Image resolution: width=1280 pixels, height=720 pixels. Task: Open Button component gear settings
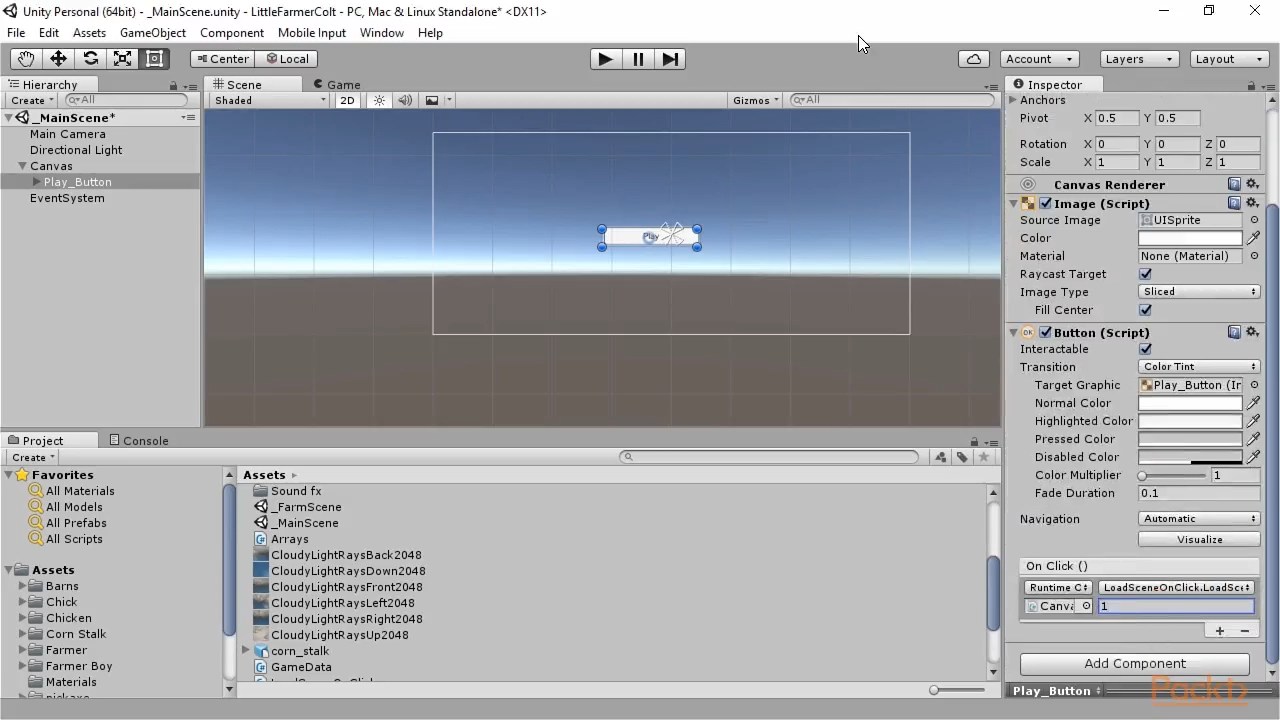[x=1251, y=332]
